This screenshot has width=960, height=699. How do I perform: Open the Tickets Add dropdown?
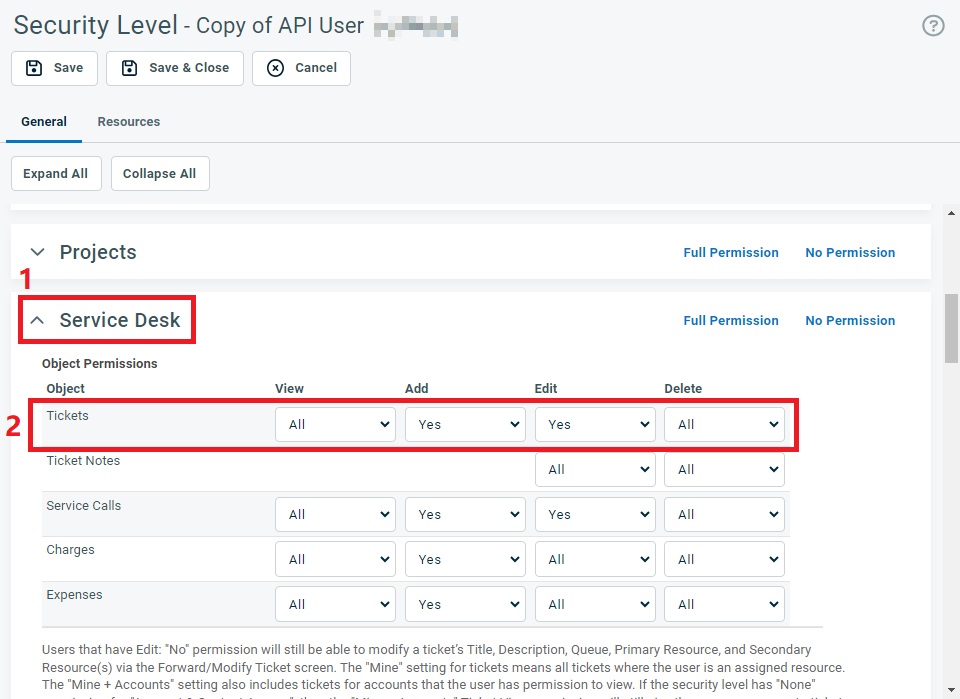tap(465, 425)
